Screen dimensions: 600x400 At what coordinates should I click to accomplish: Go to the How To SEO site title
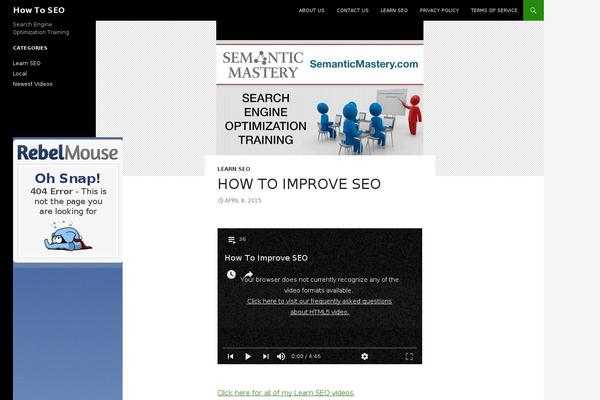pos(39,10)
